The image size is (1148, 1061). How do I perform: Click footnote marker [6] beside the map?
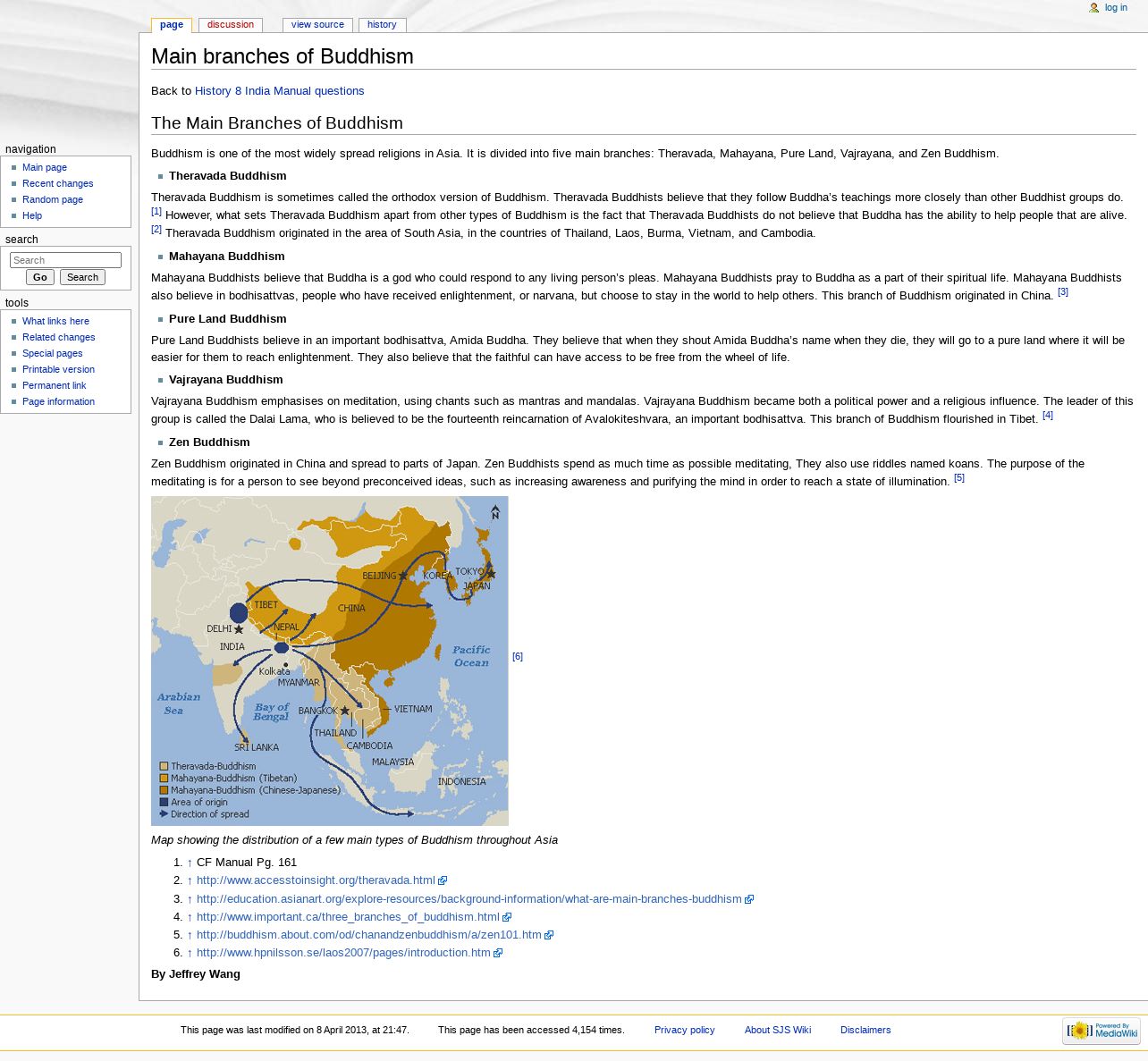pyautogui.click(x=518, y=657)
